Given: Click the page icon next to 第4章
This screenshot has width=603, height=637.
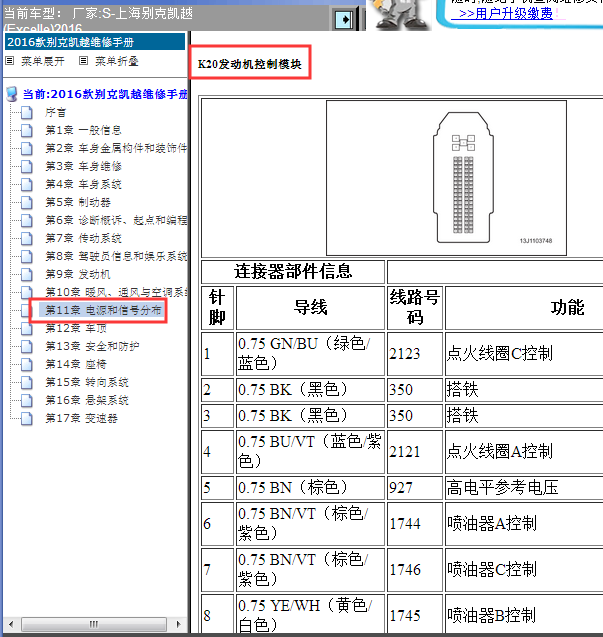Looking at the screenshot, I should tap(27, 184).
